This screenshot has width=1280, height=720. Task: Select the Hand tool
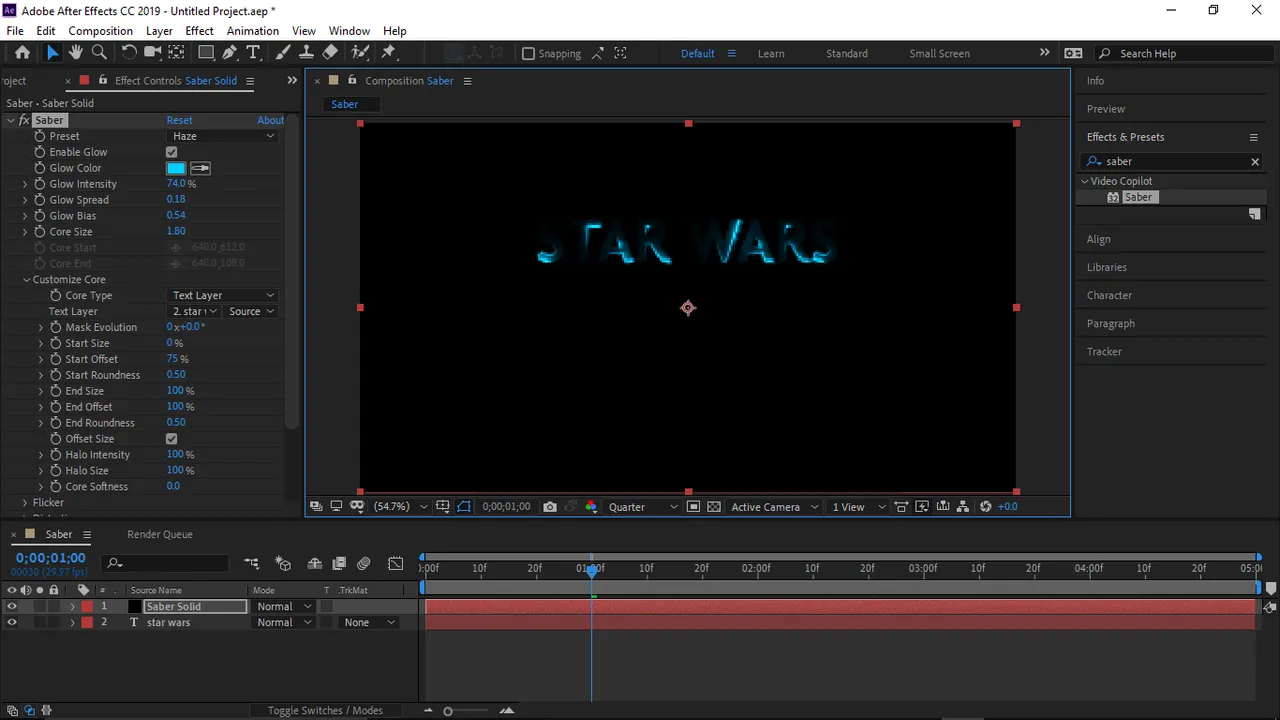point(75,53)
